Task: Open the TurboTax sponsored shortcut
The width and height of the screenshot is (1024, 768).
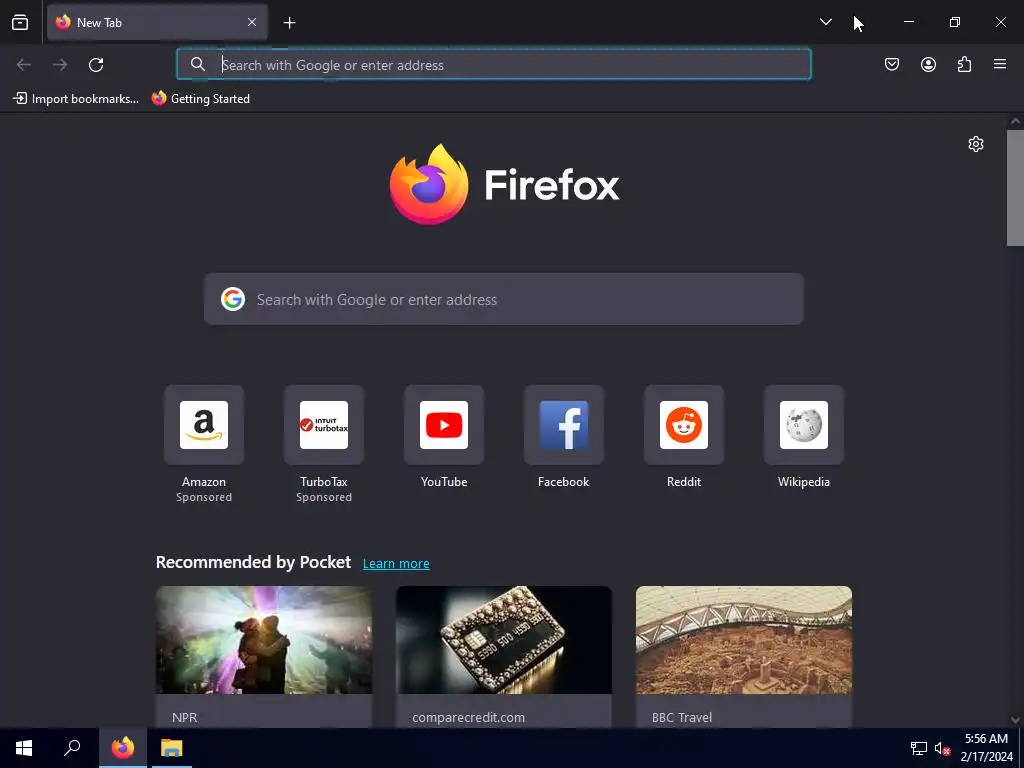Action: point(324,425)
